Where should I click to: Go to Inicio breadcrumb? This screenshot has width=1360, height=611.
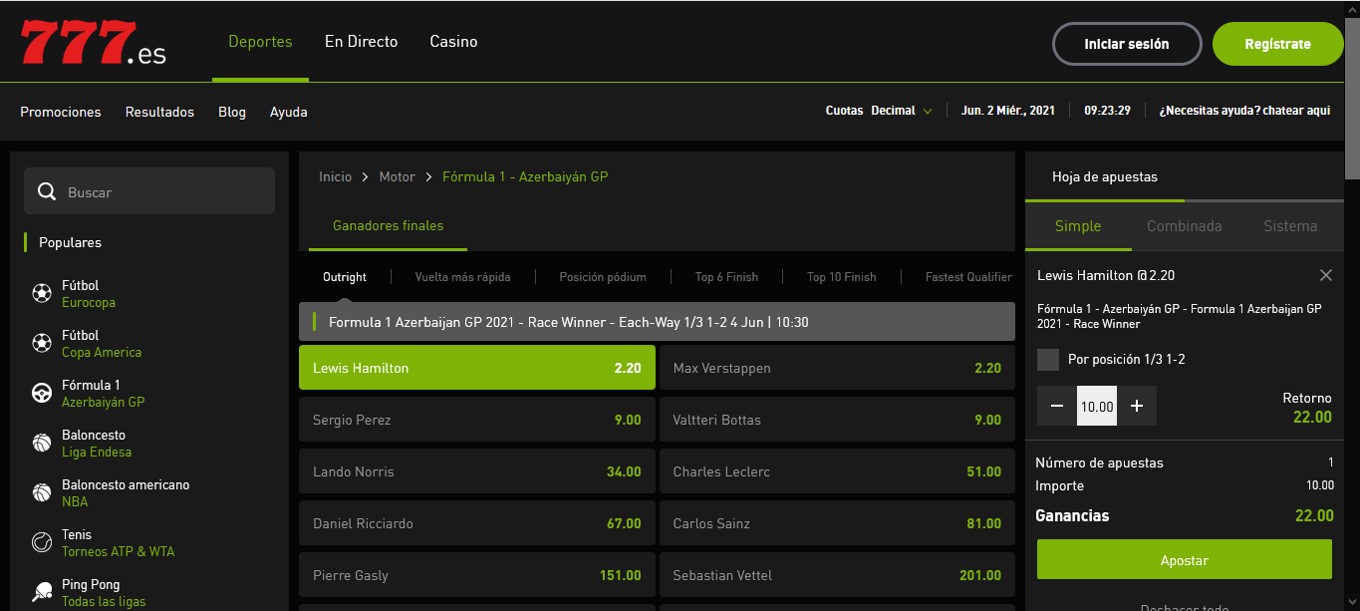335,177
